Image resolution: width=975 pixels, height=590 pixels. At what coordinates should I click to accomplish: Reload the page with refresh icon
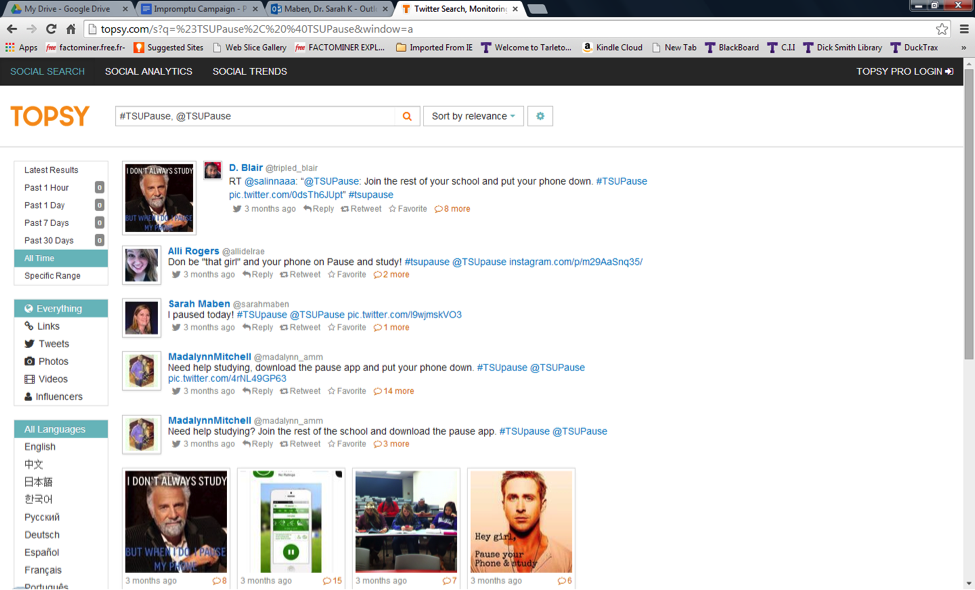coord(51,29)
